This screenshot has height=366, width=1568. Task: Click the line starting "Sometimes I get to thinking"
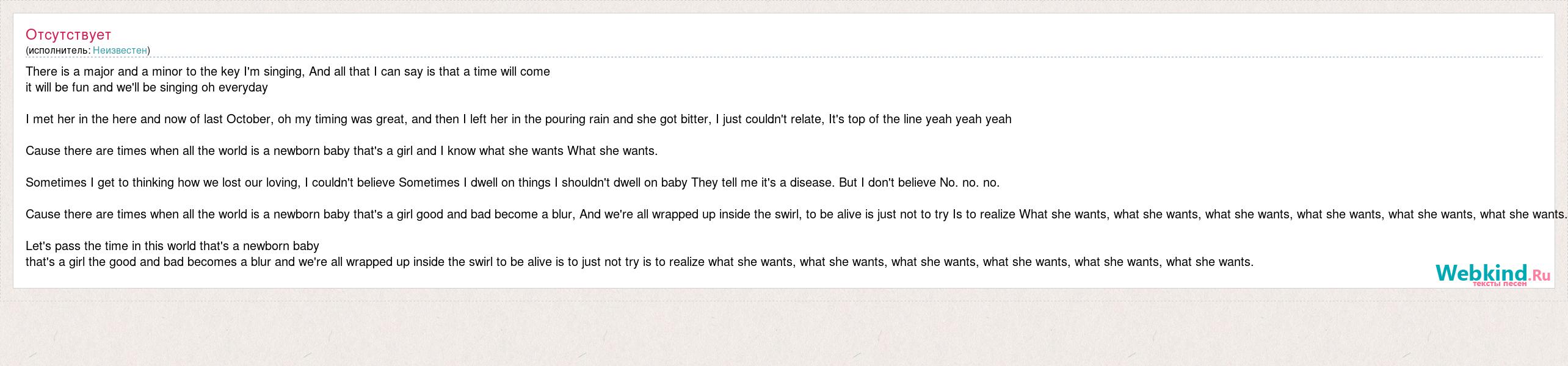click(x=513, y=182)
